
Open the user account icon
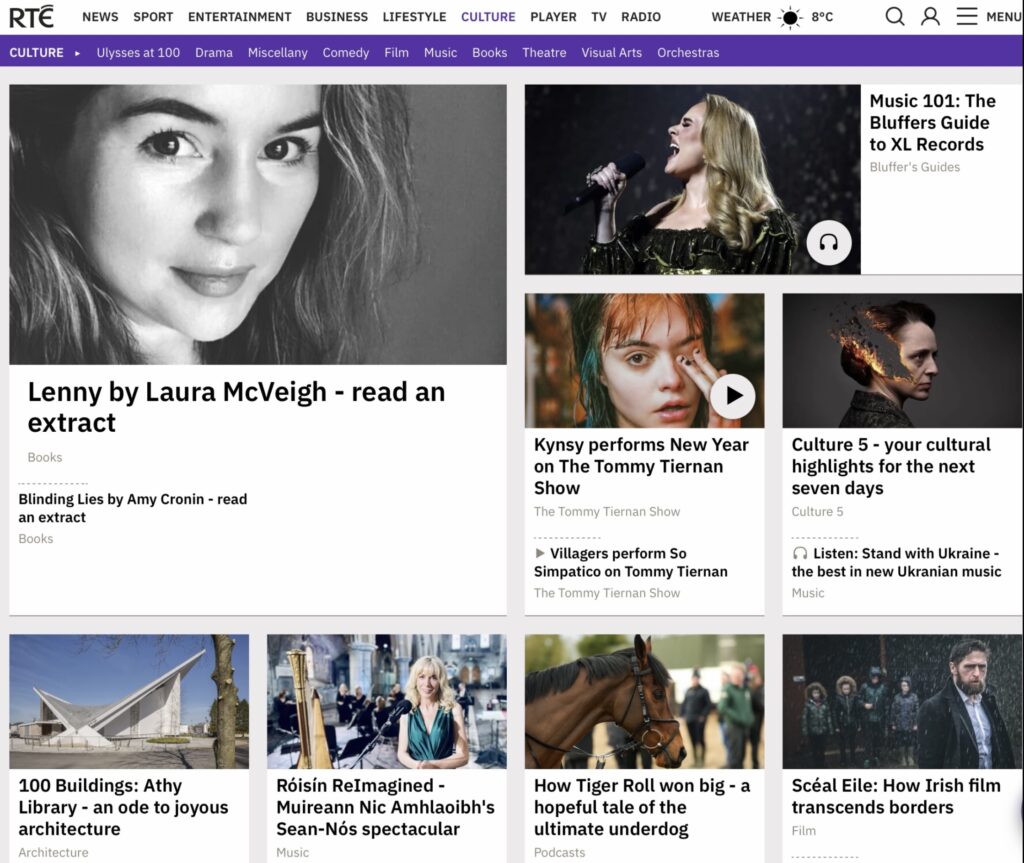click(930, 16)
